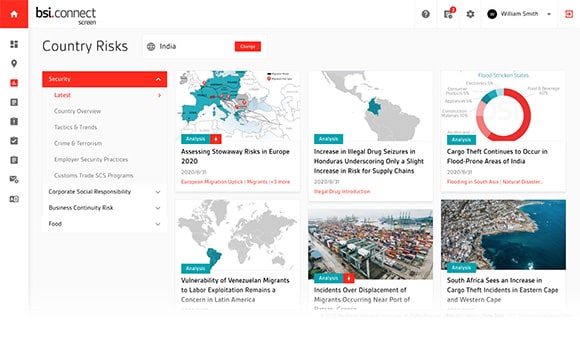Click Analysis label on Honduras drug card
Screen dimensions: 580x360
(x=328, y=139)
